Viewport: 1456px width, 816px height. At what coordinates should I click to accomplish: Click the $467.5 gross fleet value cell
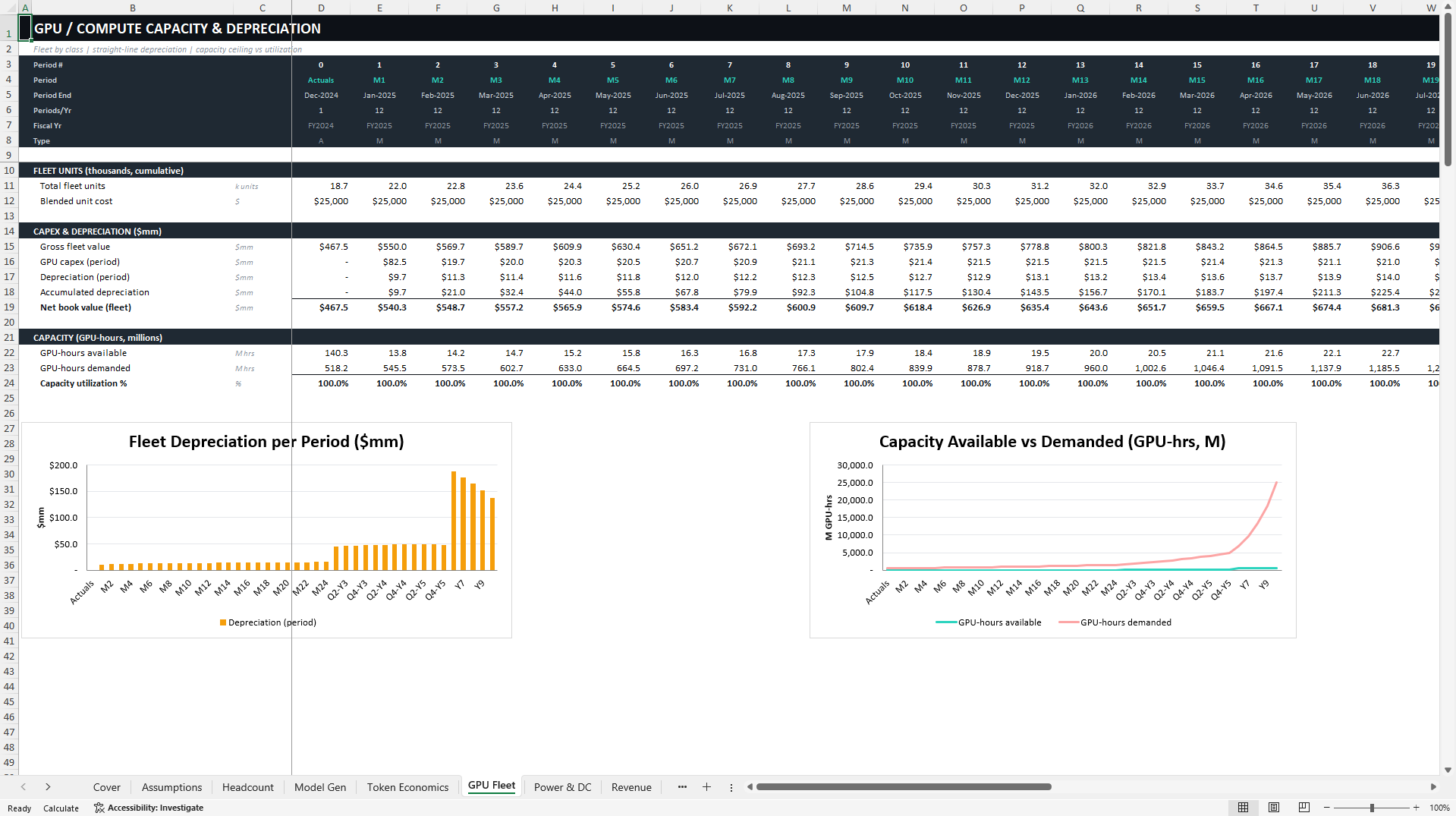point(321,247)
